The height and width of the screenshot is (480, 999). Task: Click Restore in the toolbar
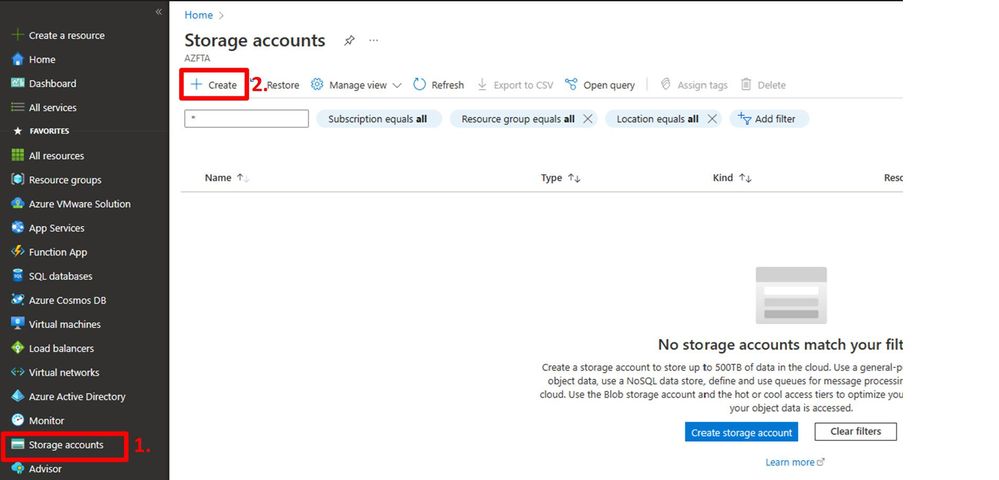tap(283, 85)
